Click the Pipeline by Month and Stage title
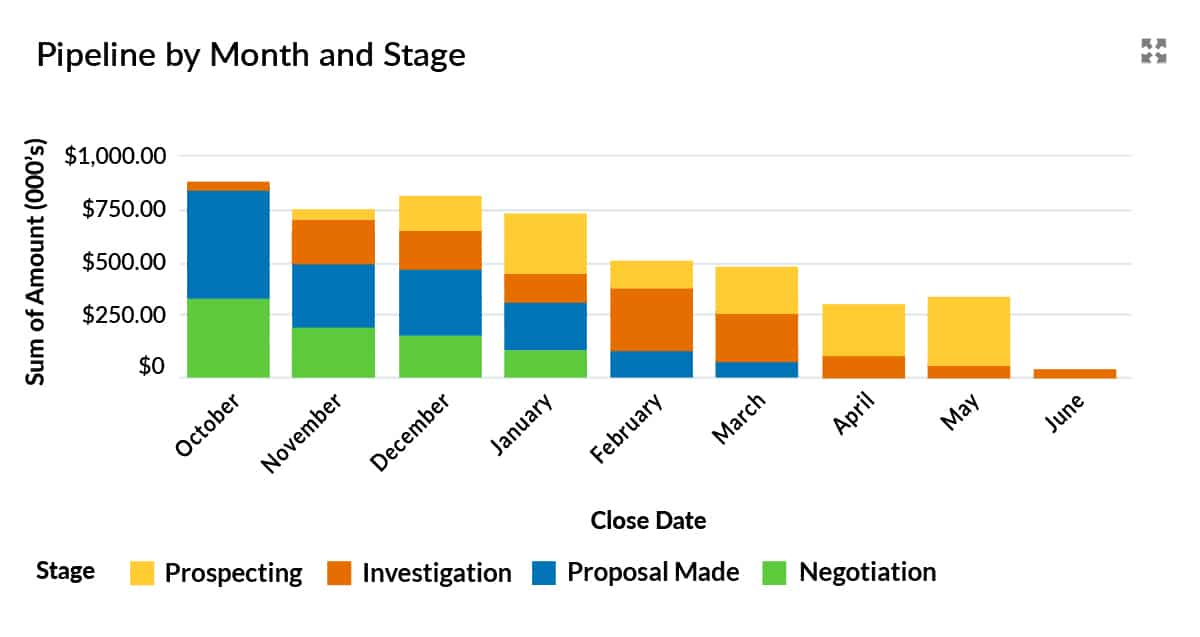This screenshot has width=1200, height=637. click(x=251, y=54)
